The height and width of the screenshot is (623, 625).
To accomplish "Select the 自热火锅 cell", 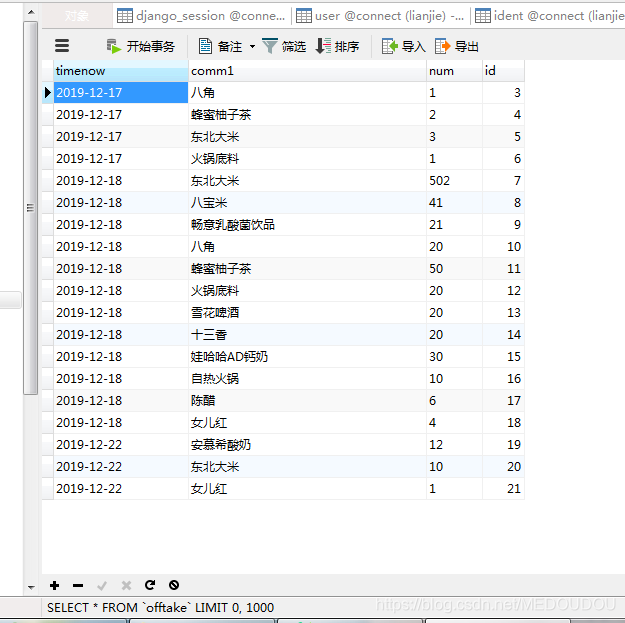I will click(307, 378).
